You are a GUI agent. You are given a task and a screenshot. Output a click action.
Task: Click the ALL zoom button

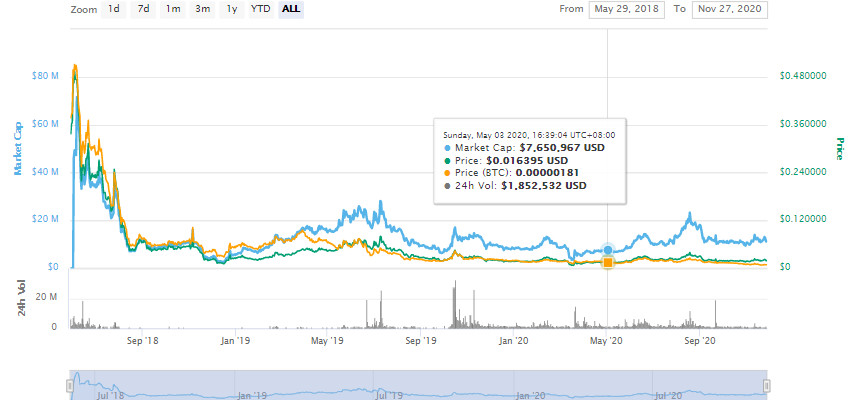pyautogui.click(x=291, y=9)
